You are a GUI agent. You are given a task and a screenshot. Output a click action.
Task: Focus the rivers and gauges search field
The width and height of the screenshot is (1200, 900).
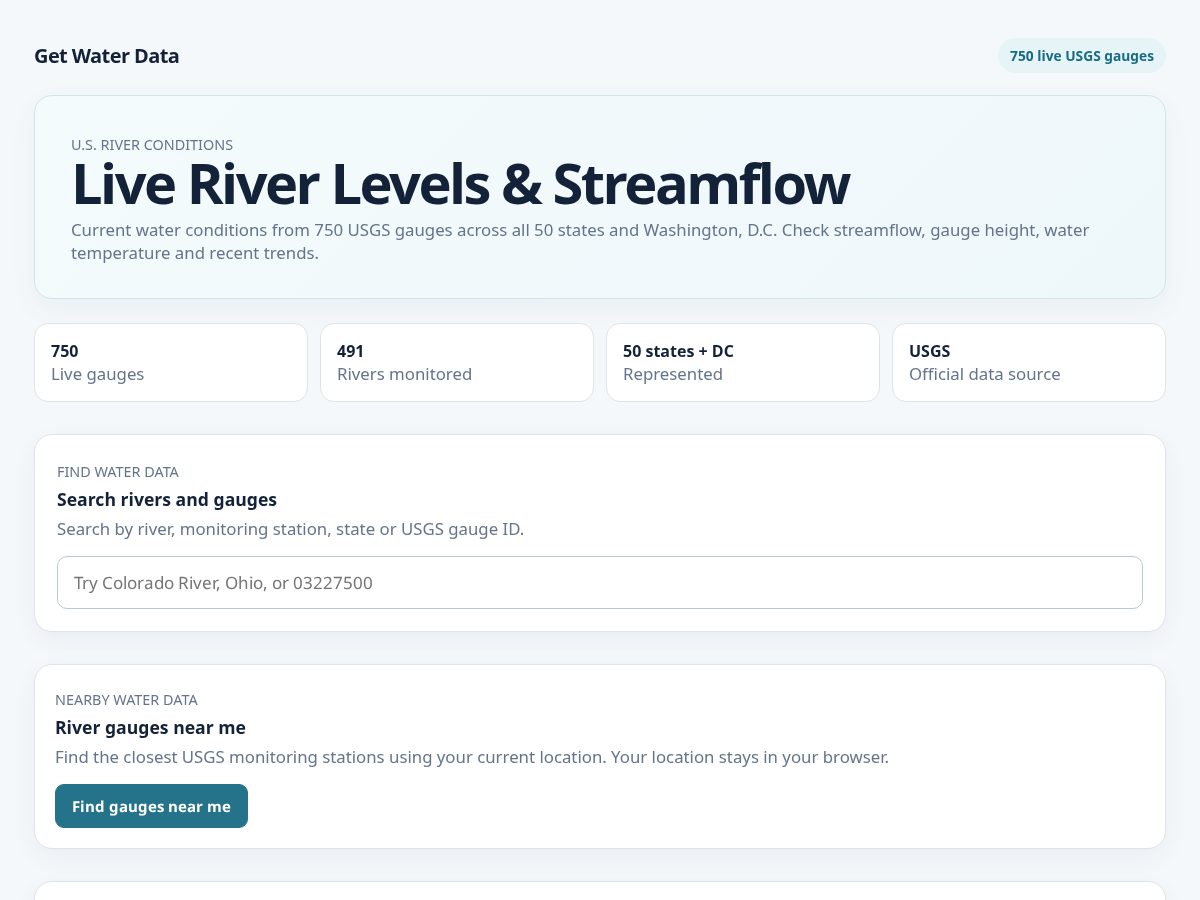click(x=600, y=582)
